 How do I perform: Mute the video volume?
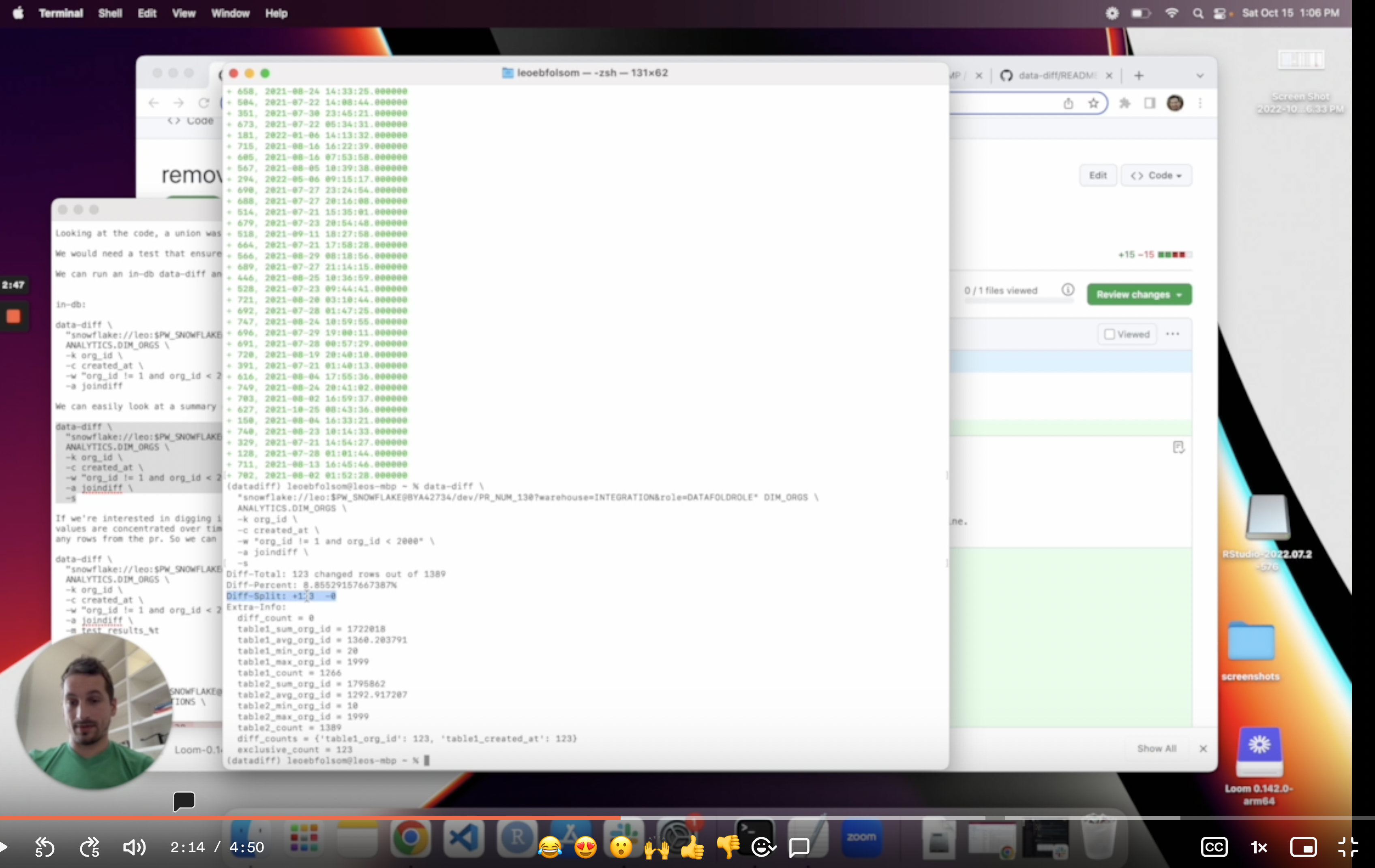(x=134, y=847)
